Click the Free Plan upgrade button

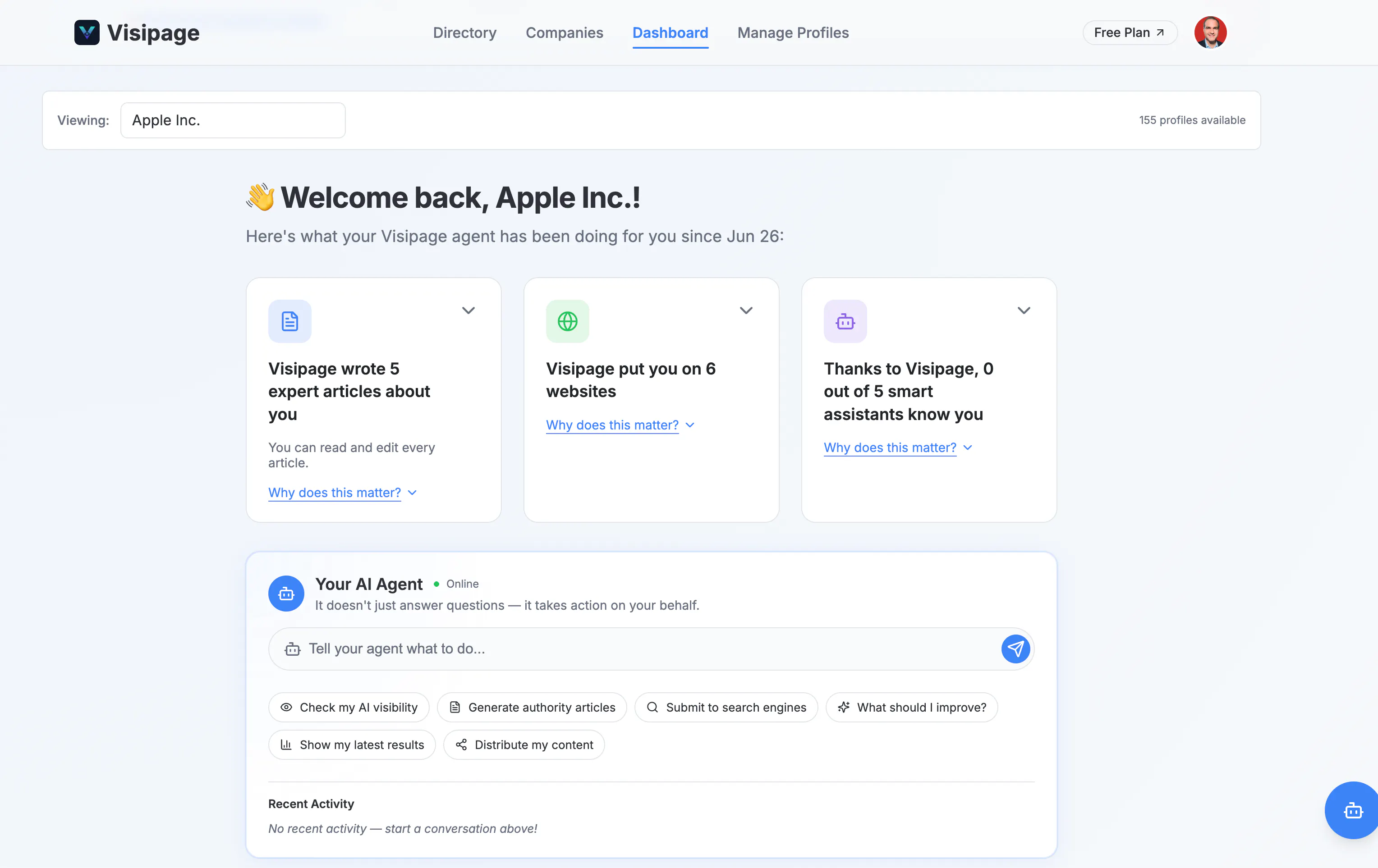click(x=1130, y=32)
